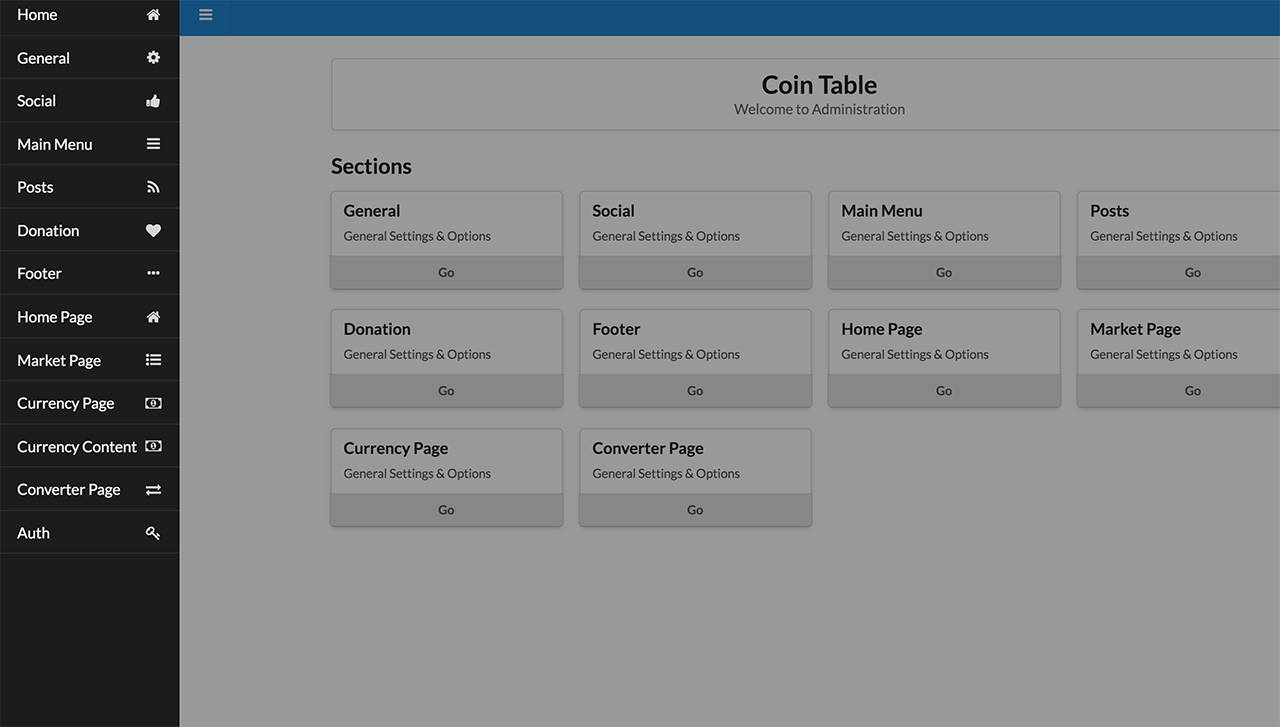
Task: Open Main Menu in the sidebar
Action: coord(55,144)
